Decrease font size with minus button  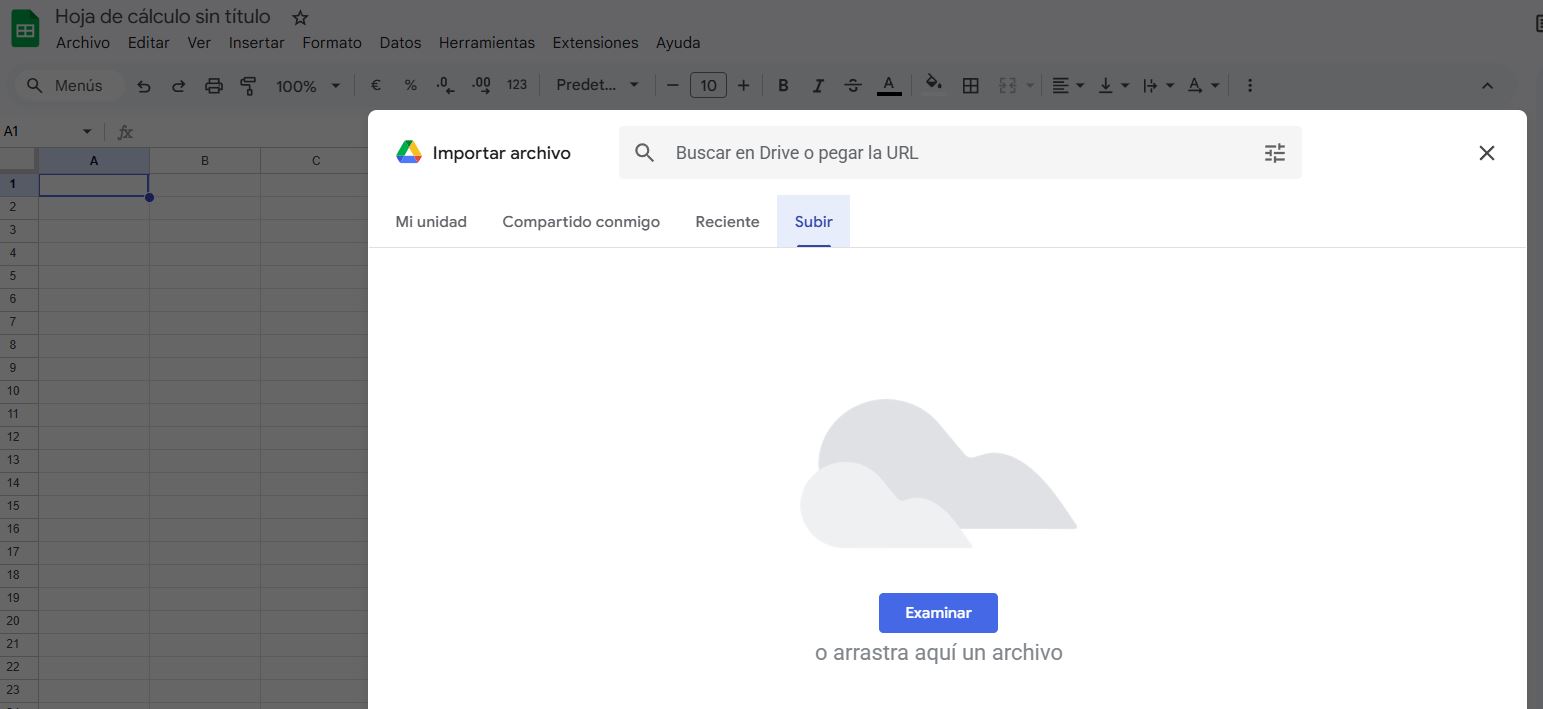672,86
